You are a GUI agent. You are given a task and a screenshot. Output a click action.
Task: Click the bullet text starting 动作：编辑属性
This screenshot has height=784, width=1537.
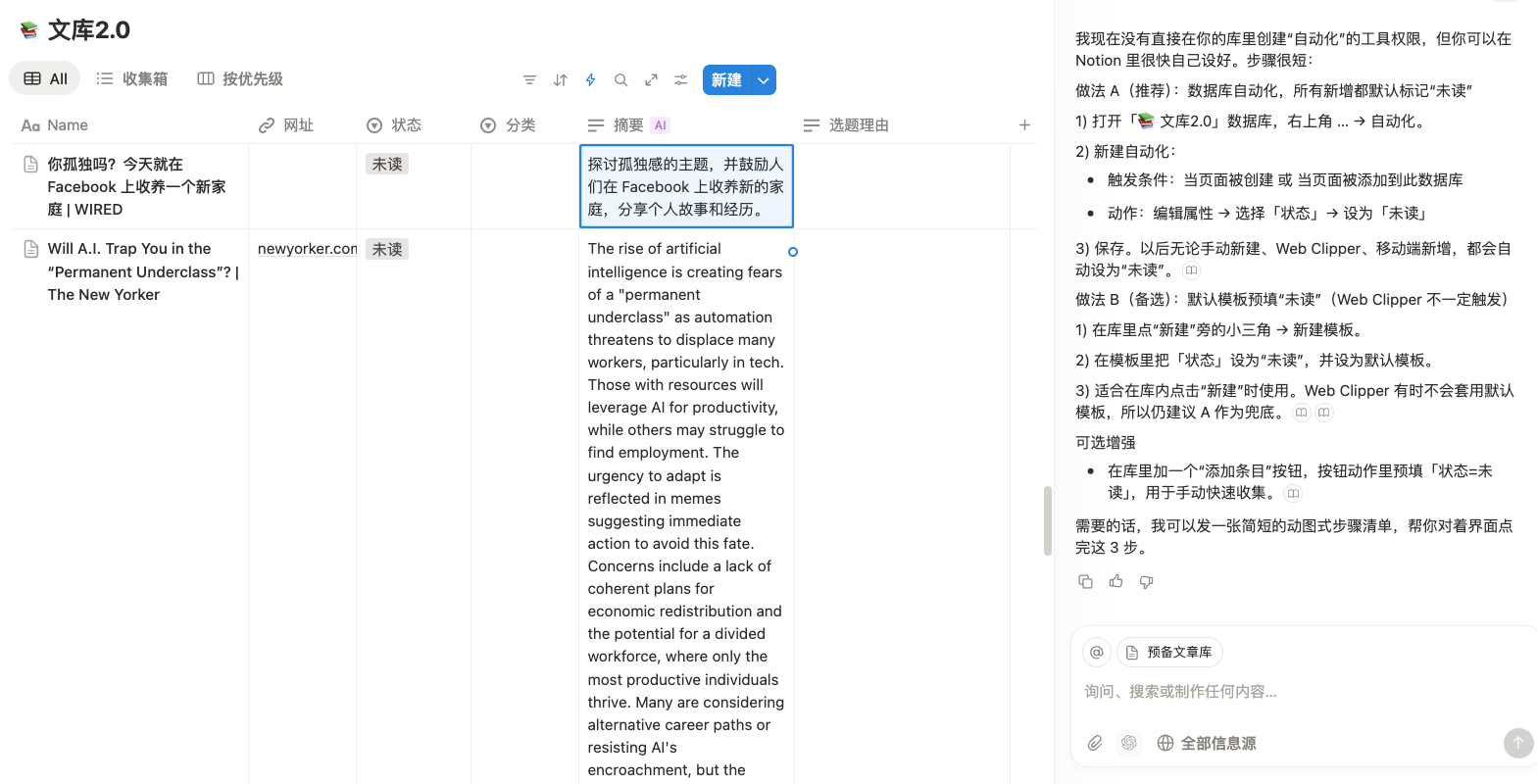(x=1268, y=213)
